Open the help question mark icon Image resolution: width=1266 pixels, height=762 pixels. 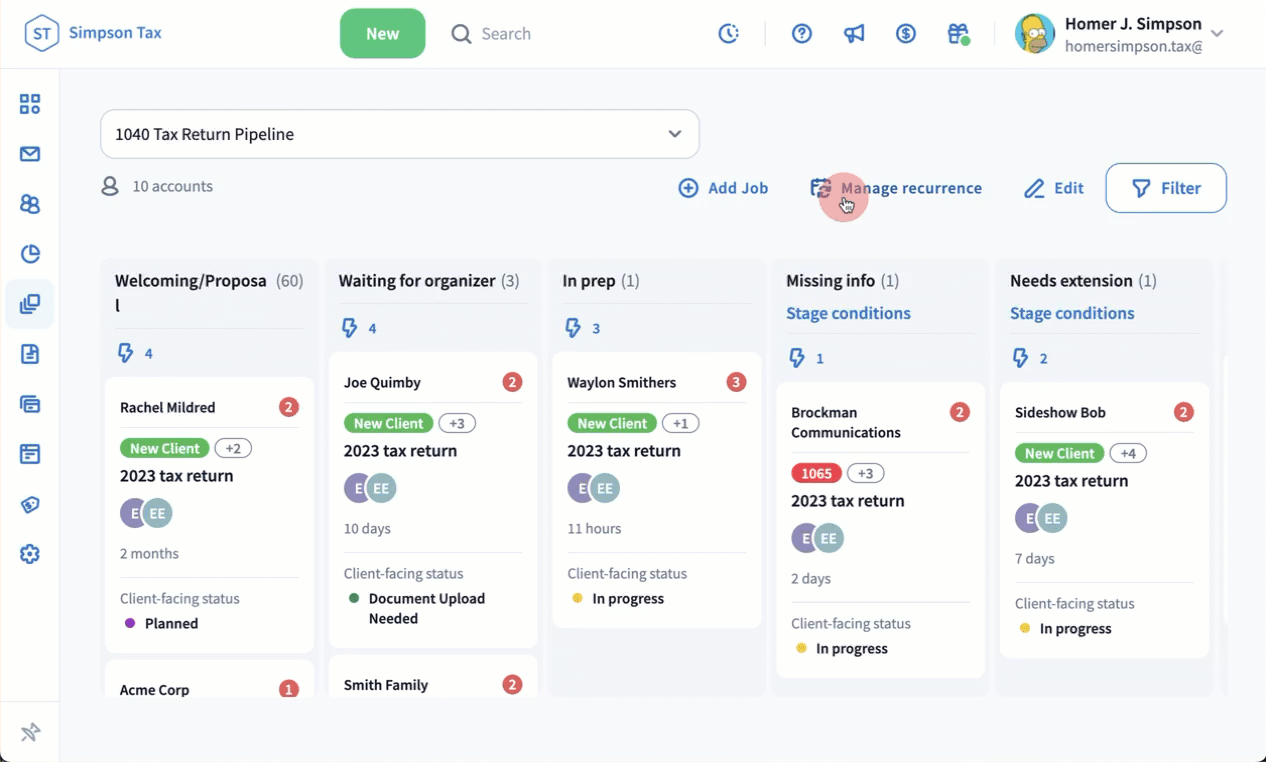click(802, 34)
